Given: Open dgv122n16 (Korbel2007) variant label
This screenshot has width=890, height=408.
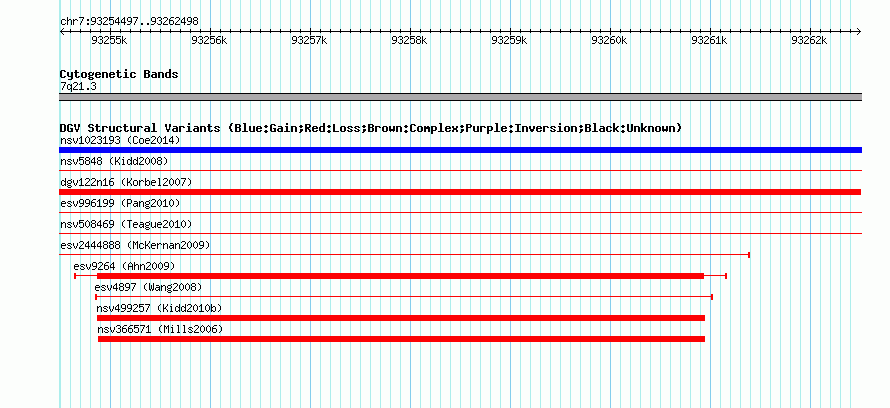Looking at the screenshot, I should 126,182.
